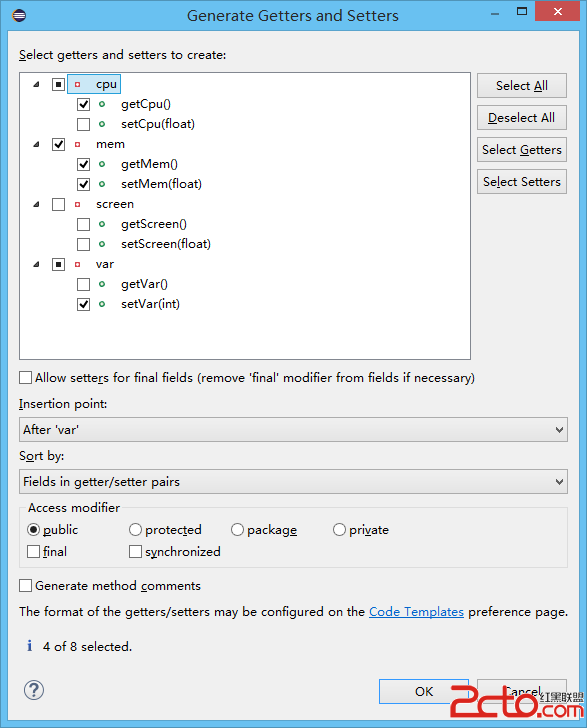Click the red field icon beside cpu
Screen dimensions: 587x728
click(78, 84)
